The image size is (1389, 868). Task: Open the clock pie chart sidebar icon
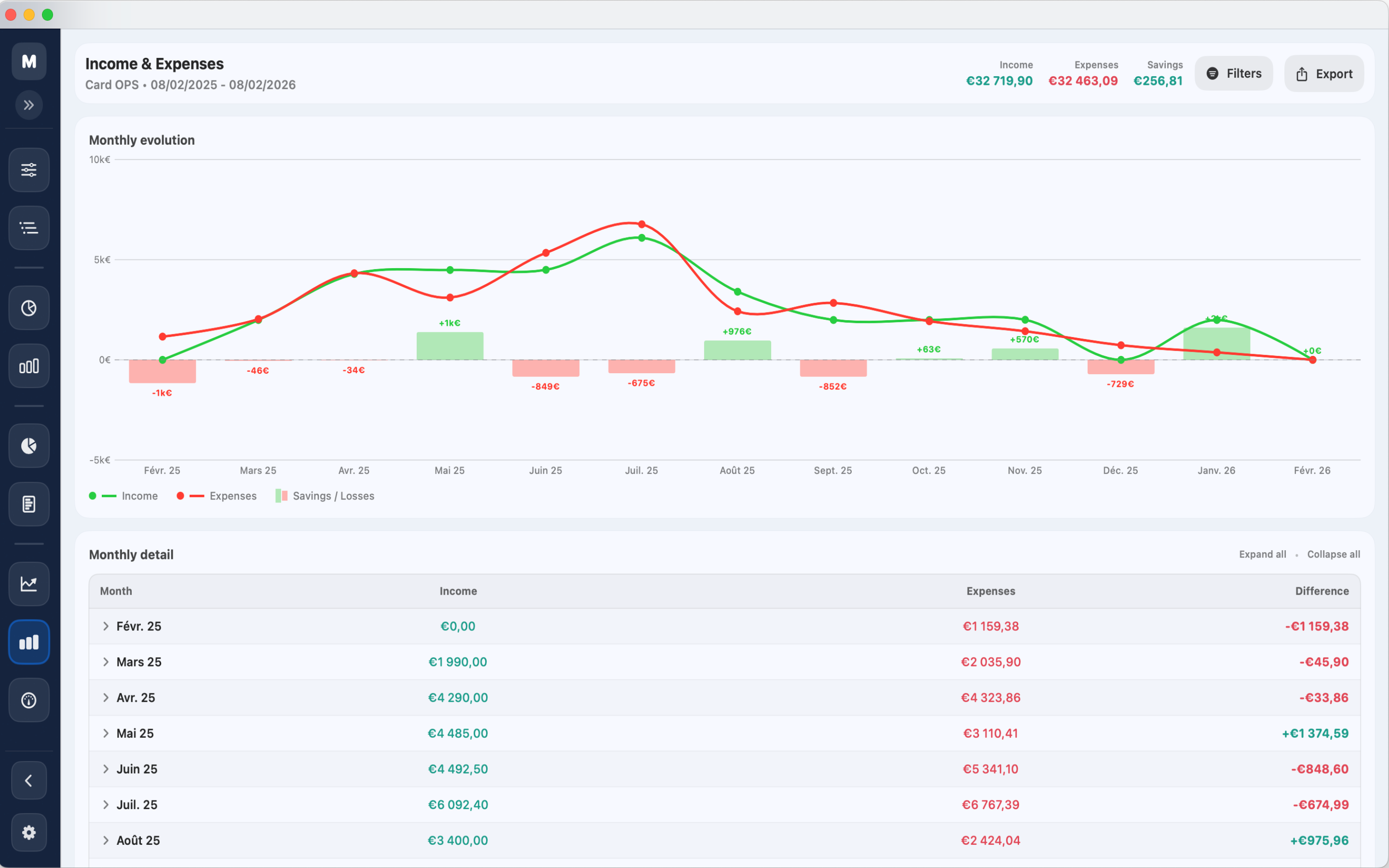tap(29, 308)
